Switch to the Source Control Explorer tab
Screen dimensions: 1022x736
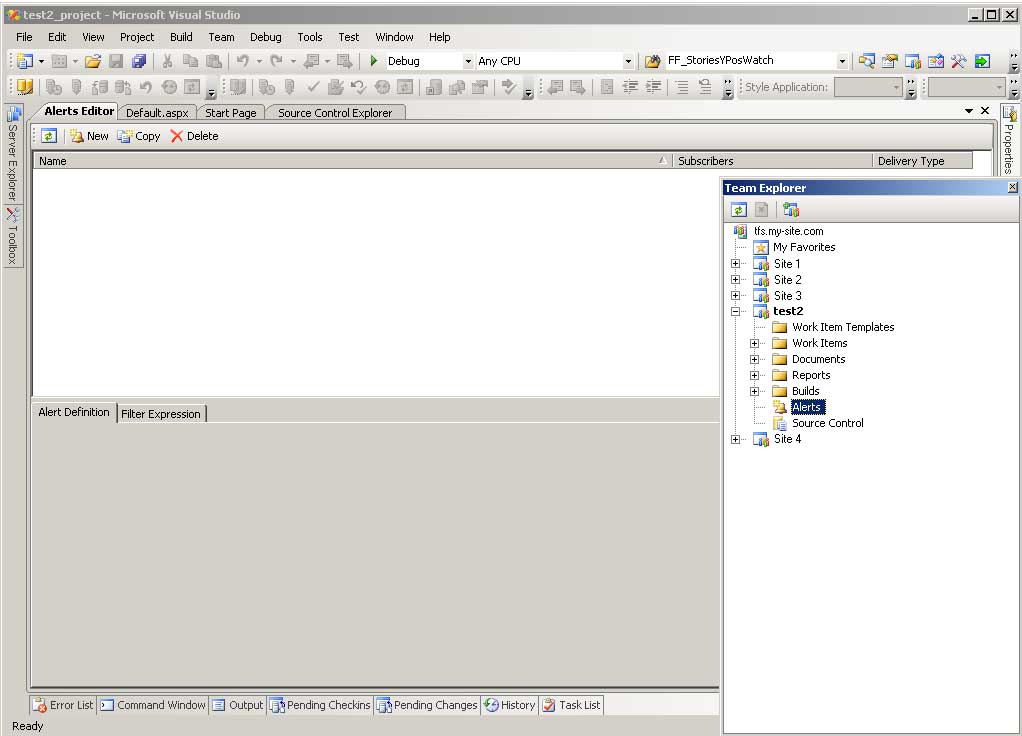[335, 113]
